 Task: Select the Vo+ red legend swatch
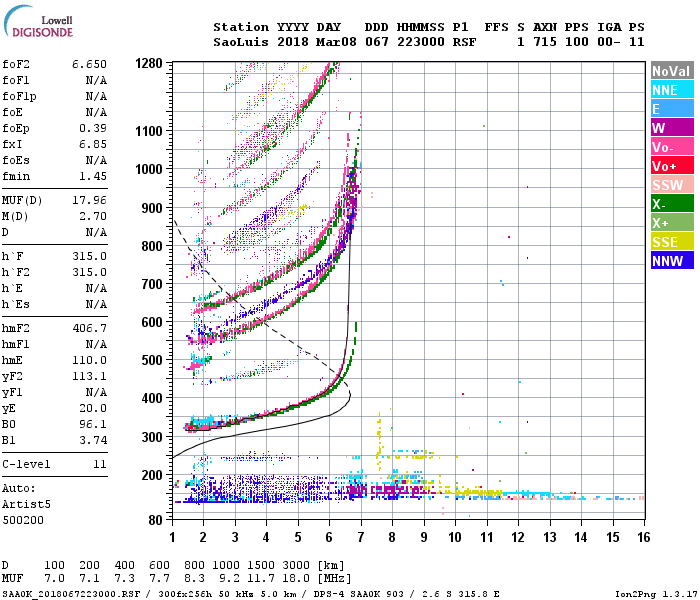point(672,166)
